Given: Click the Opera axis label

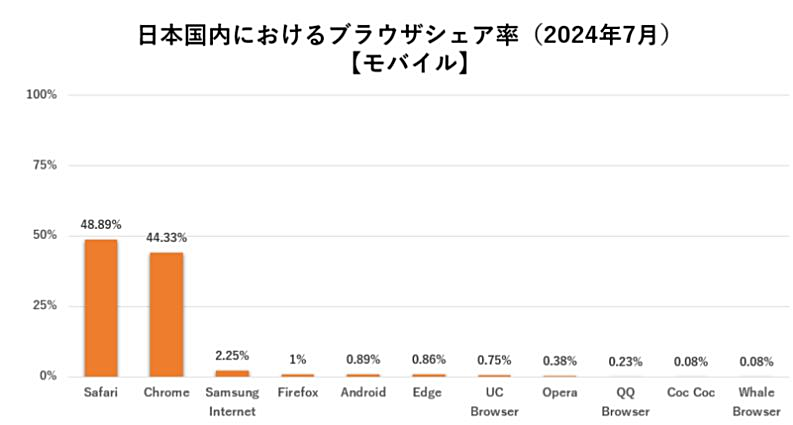Looking at the screenshot, I should (x=559, y=392).
